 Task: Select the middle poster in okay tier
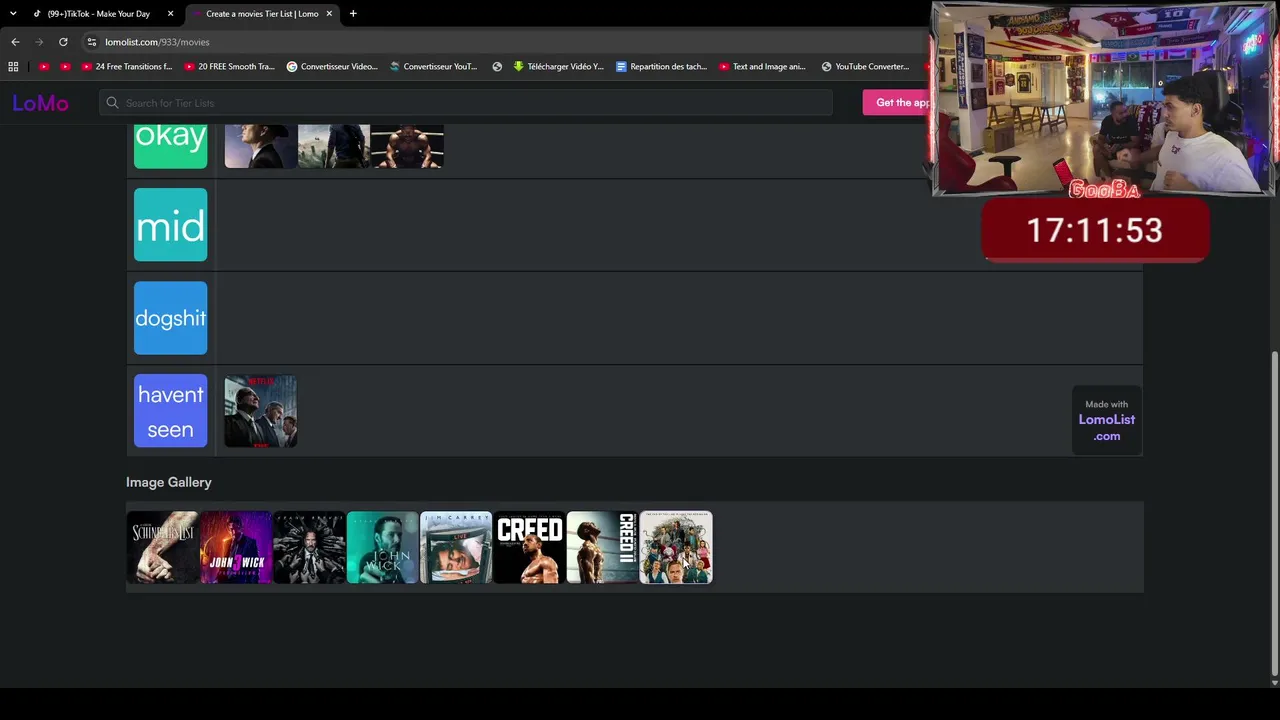coord(334,147)
